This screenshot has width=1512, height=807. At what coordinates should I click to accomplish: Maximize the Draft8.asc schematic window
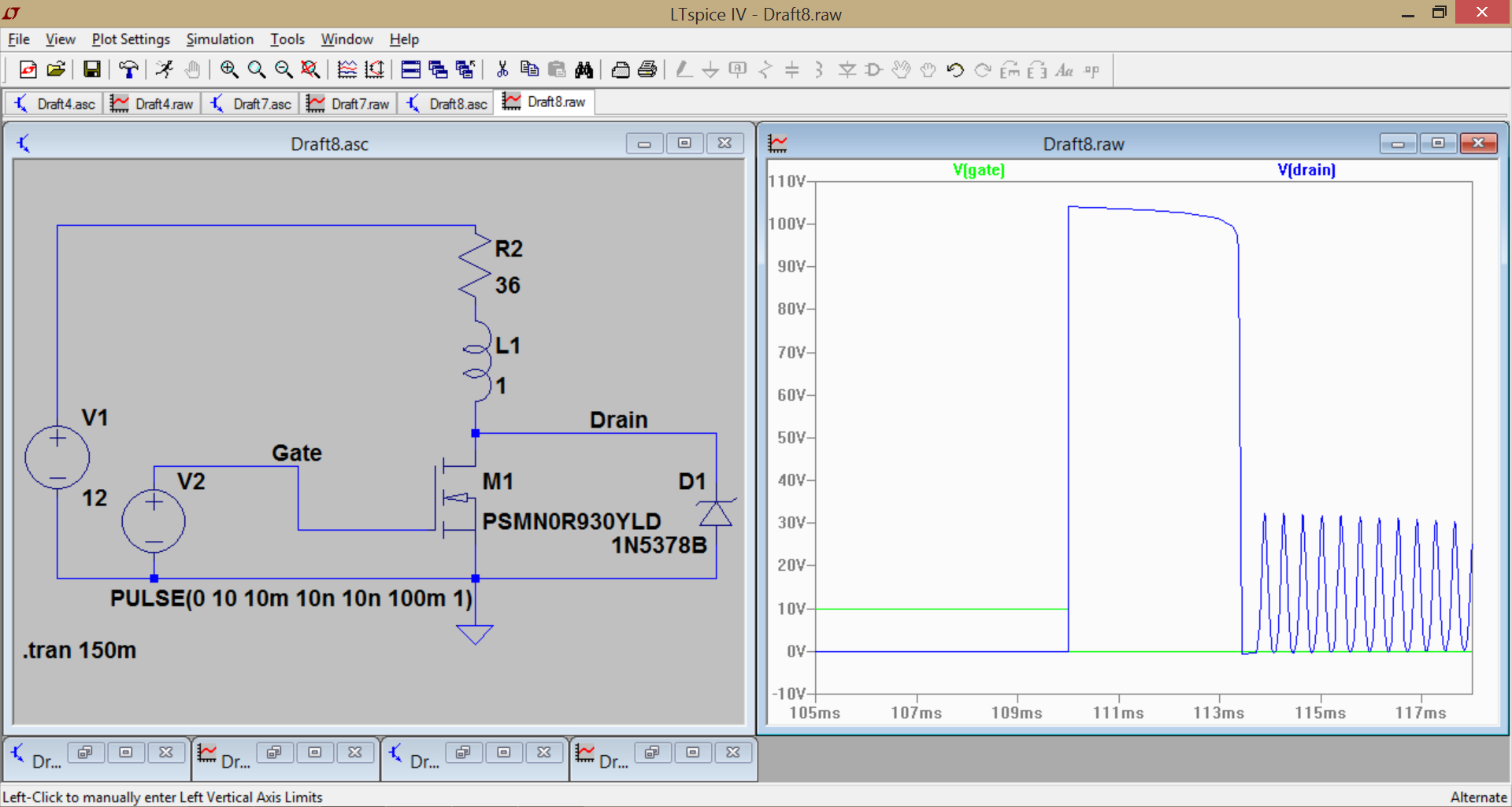click(x=684, y=143)
